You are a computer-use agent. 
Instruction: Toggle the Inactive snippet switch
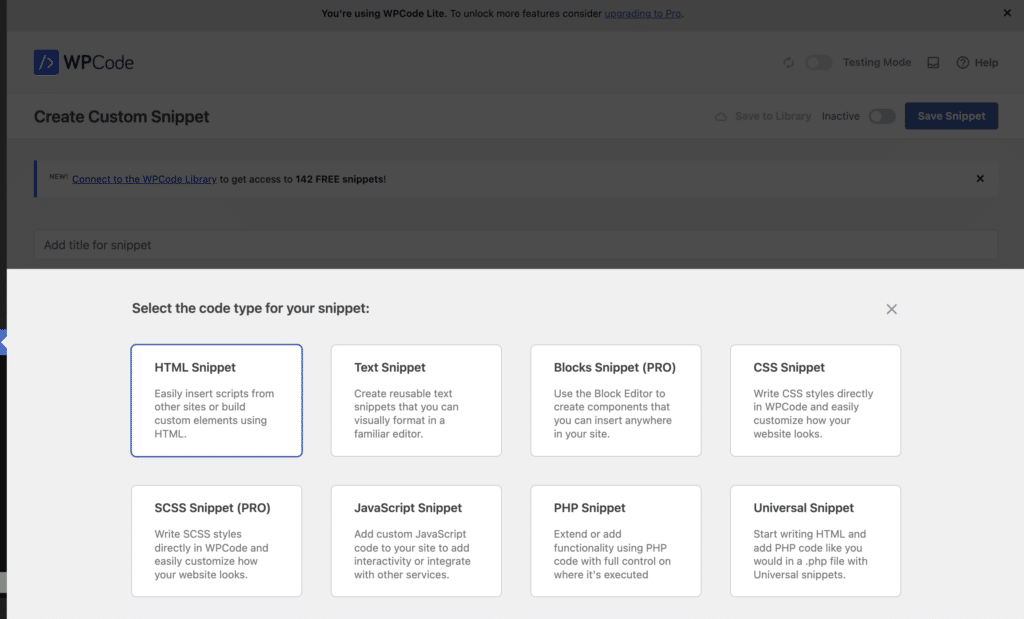[x=882, y=116]
